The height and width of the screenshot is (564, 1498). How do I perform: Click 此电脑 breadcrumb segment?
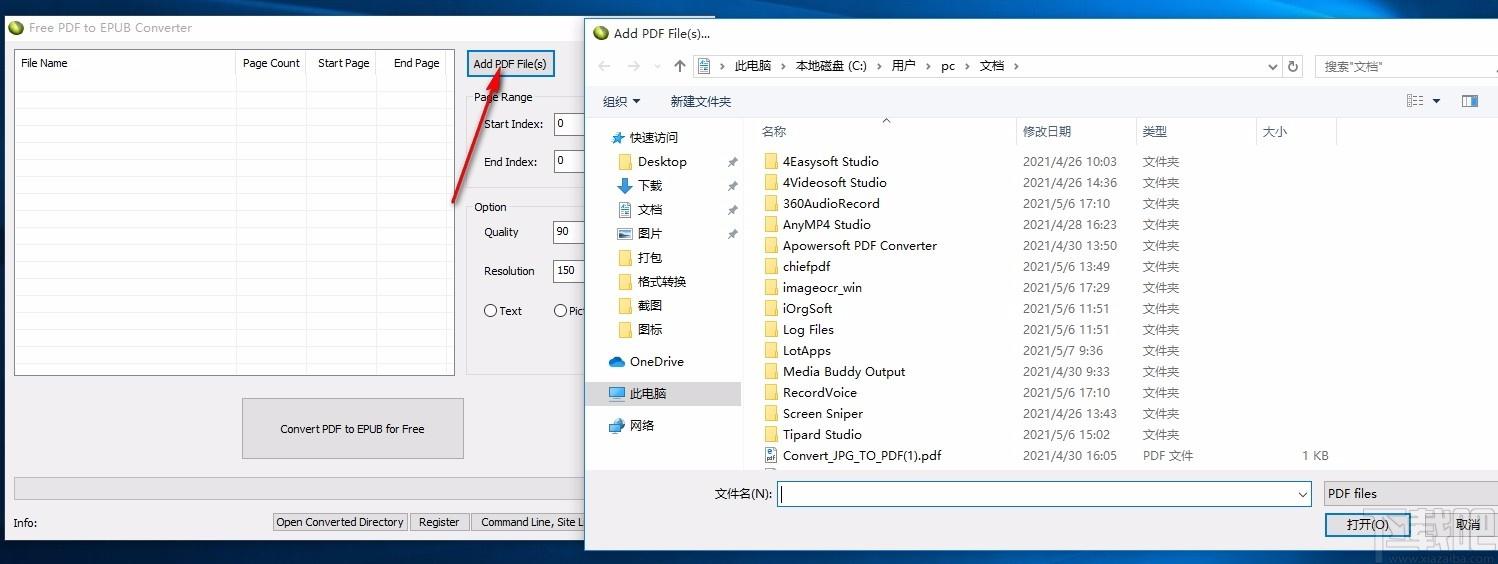[753, 66]
